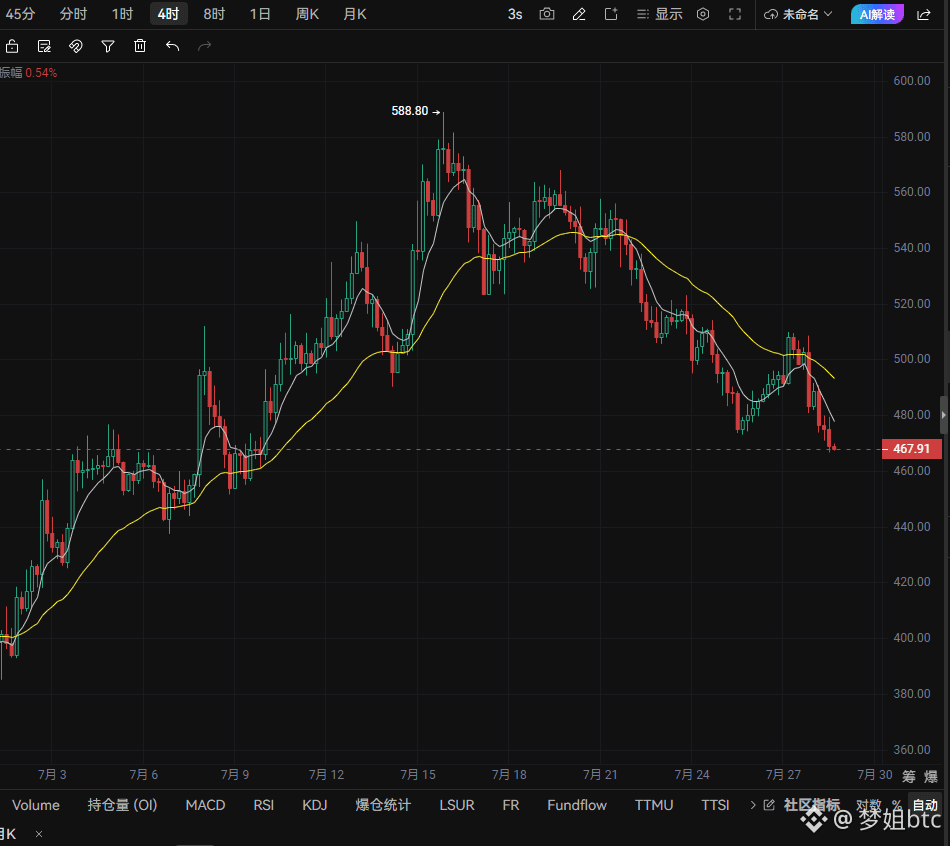Screen dimensions: 950x846
Task: Toggle the MACD indicator
Action: coord(205,805)
